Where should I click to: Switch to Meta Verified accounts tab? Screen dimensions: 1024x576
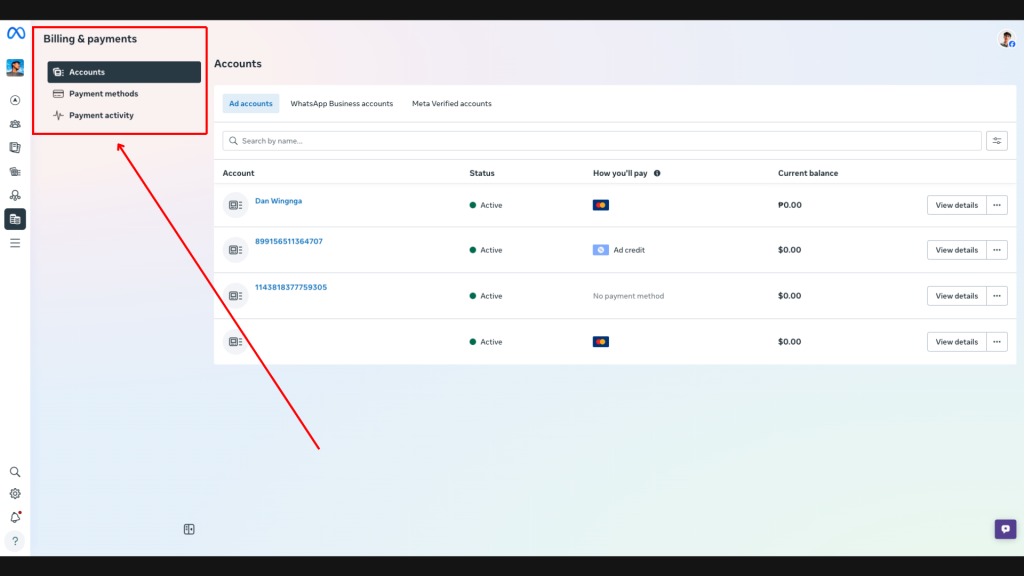(x=452, y=103)
